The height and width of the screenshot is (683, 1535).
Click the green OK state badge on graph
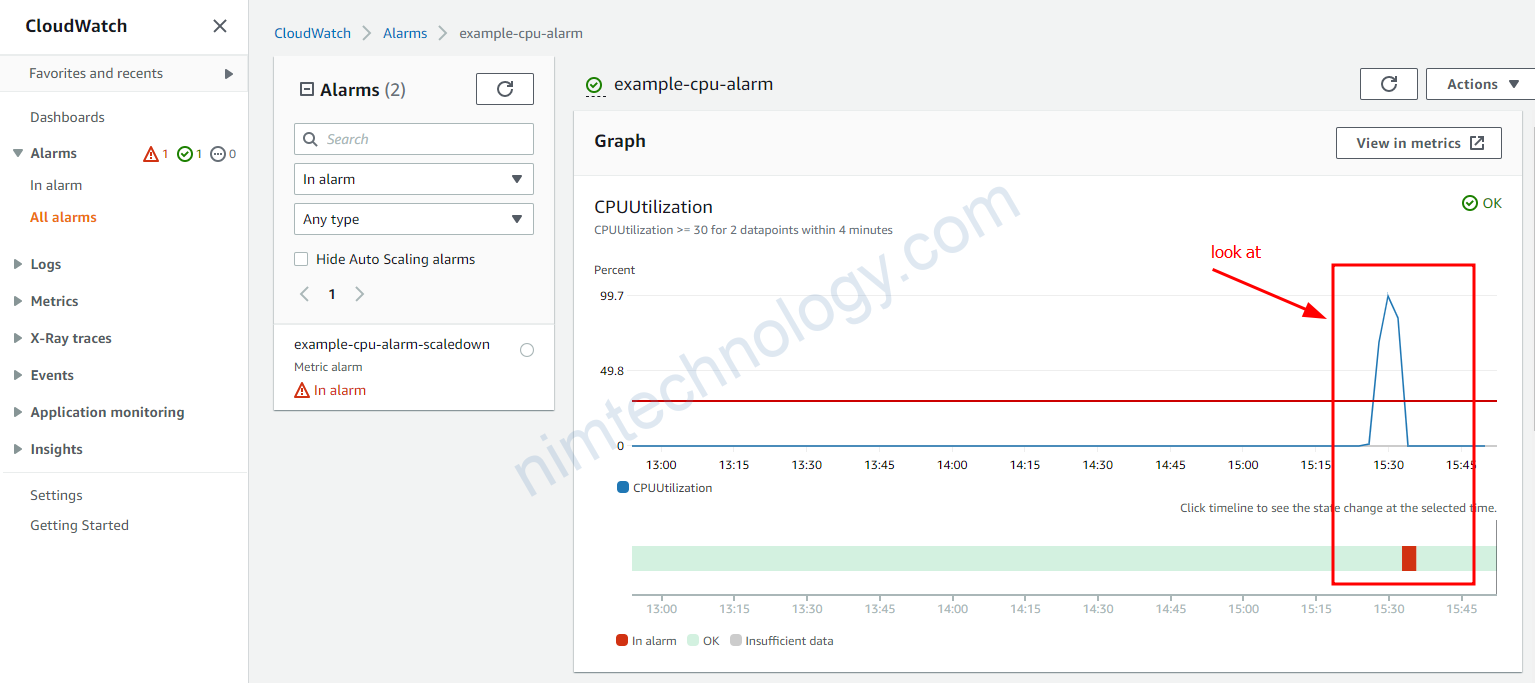click(1481, 203)
